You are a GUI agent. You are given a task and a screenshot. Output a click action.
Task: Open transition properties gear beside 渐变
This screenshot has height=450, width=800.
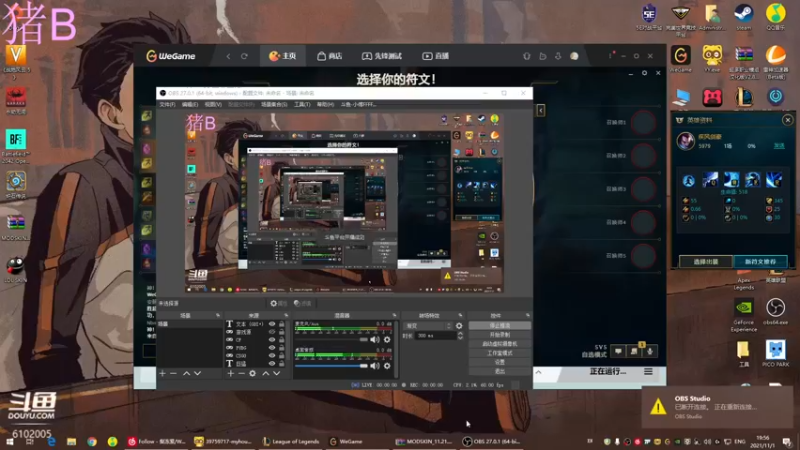459,326
